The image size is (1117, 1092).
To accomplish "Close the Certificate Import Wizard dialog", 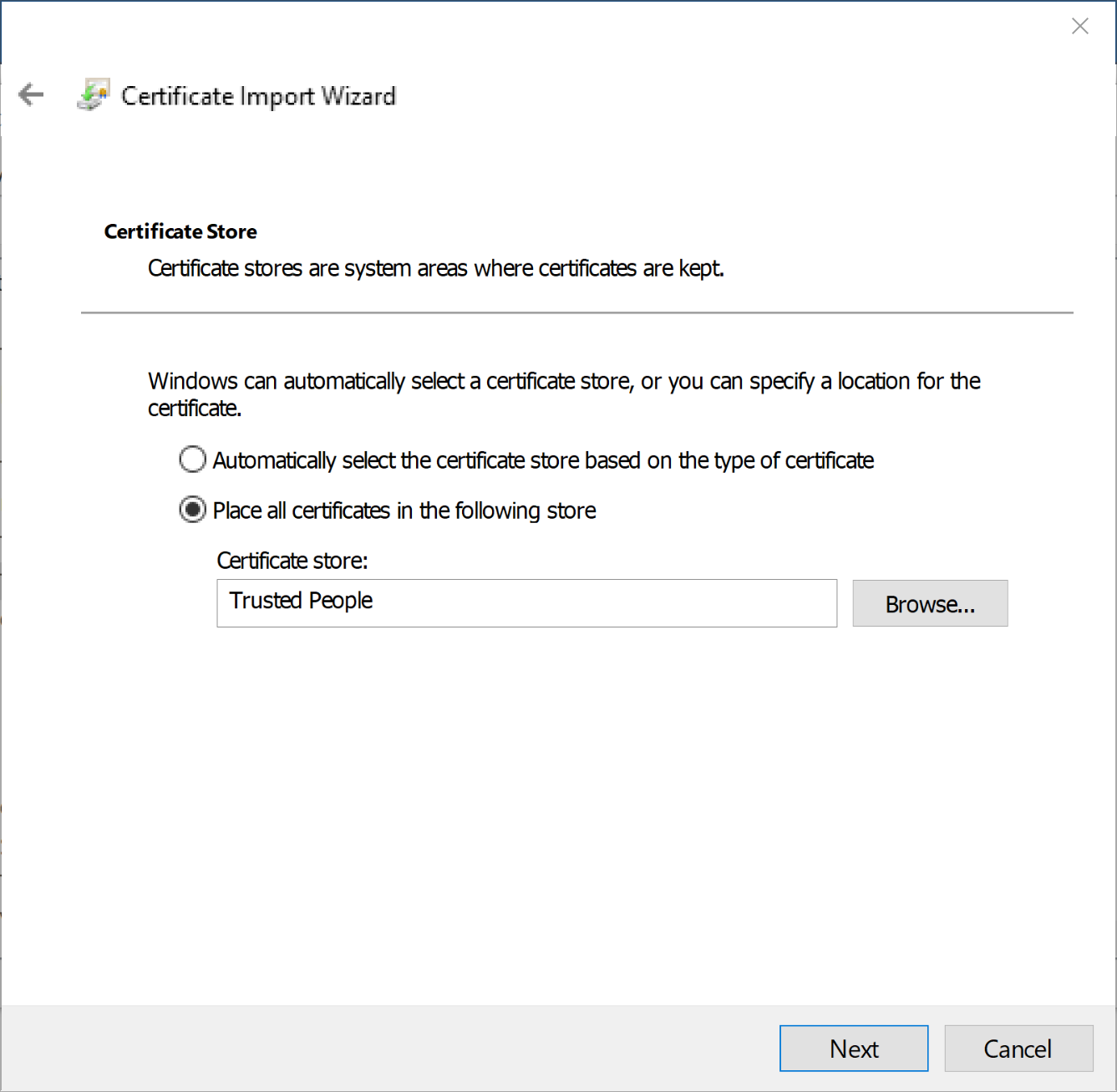I will (1079, 27).
